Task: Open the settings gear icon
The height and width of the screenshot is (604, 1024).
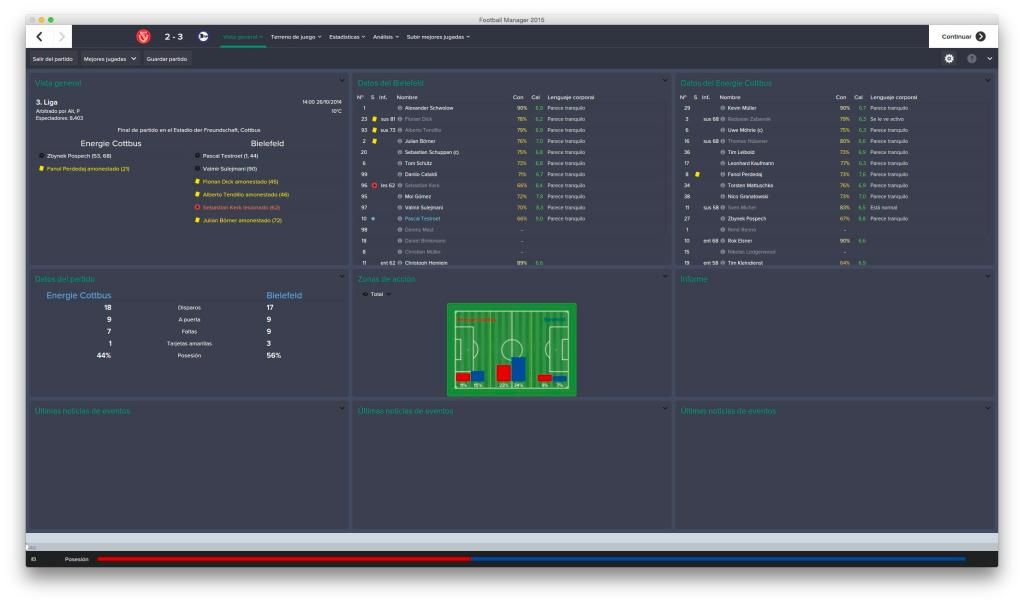Action: coord(949,59)
